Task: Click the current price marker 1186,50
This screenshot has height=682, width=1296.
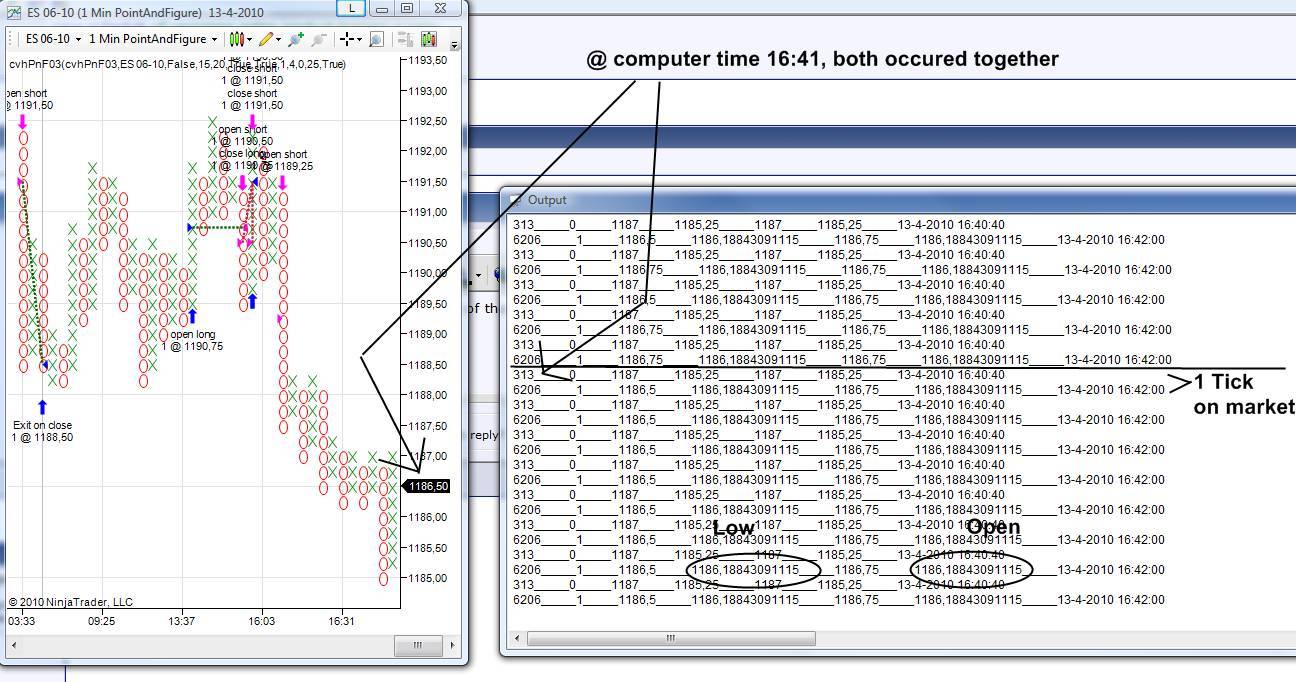Action: click(426, 486)
